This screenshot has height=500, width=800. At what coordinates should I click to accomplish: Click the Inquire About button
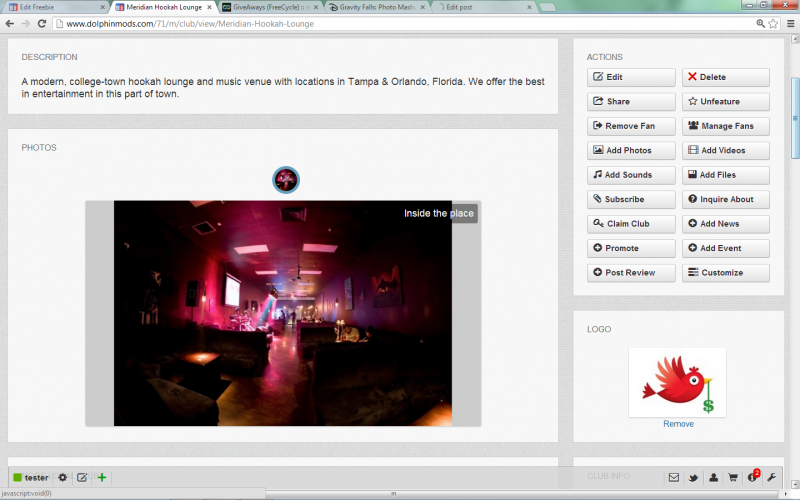click(726, 199)
